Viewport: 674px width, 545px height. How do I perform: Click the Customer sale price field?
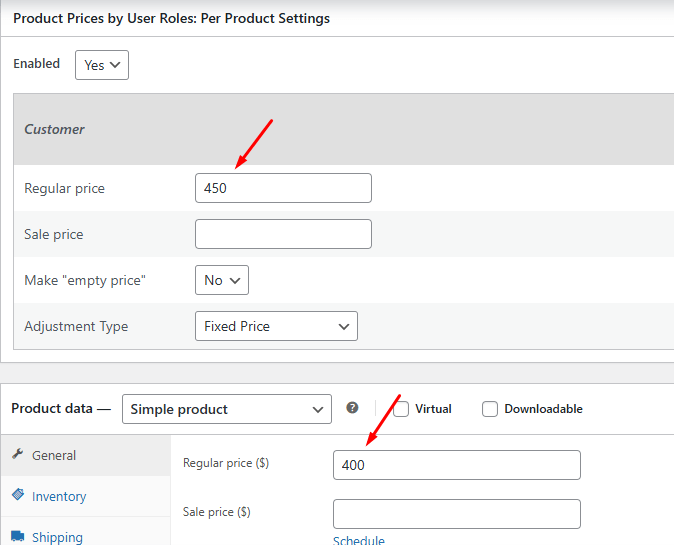(283, 234)
